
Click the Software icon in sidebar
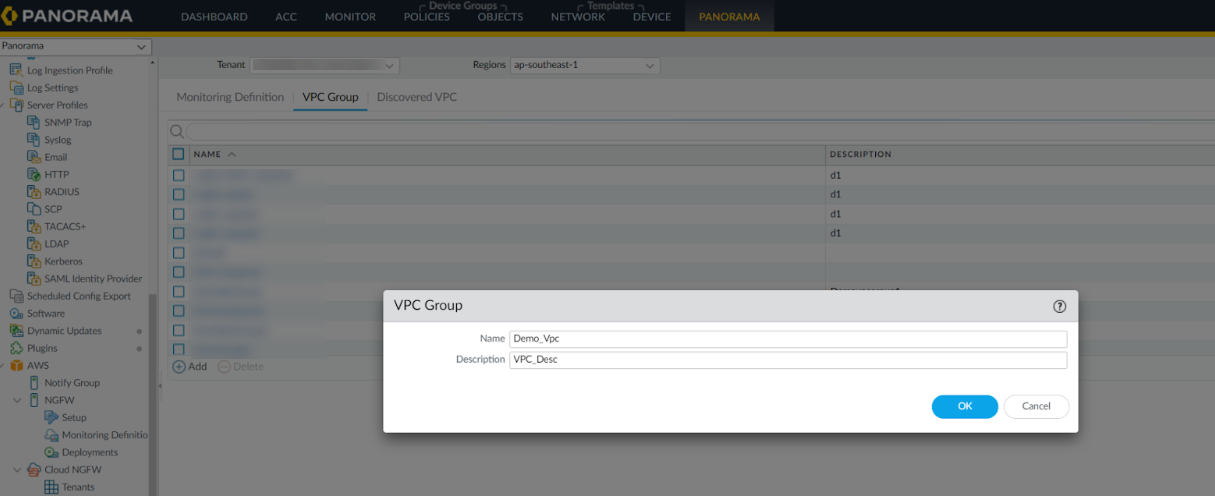[x=16, y=313]
